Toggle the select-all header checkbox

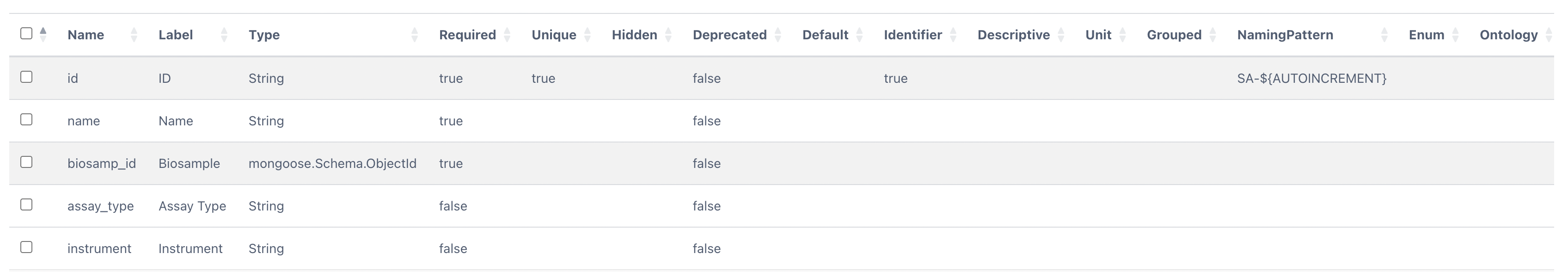click(x=26, y=33)
